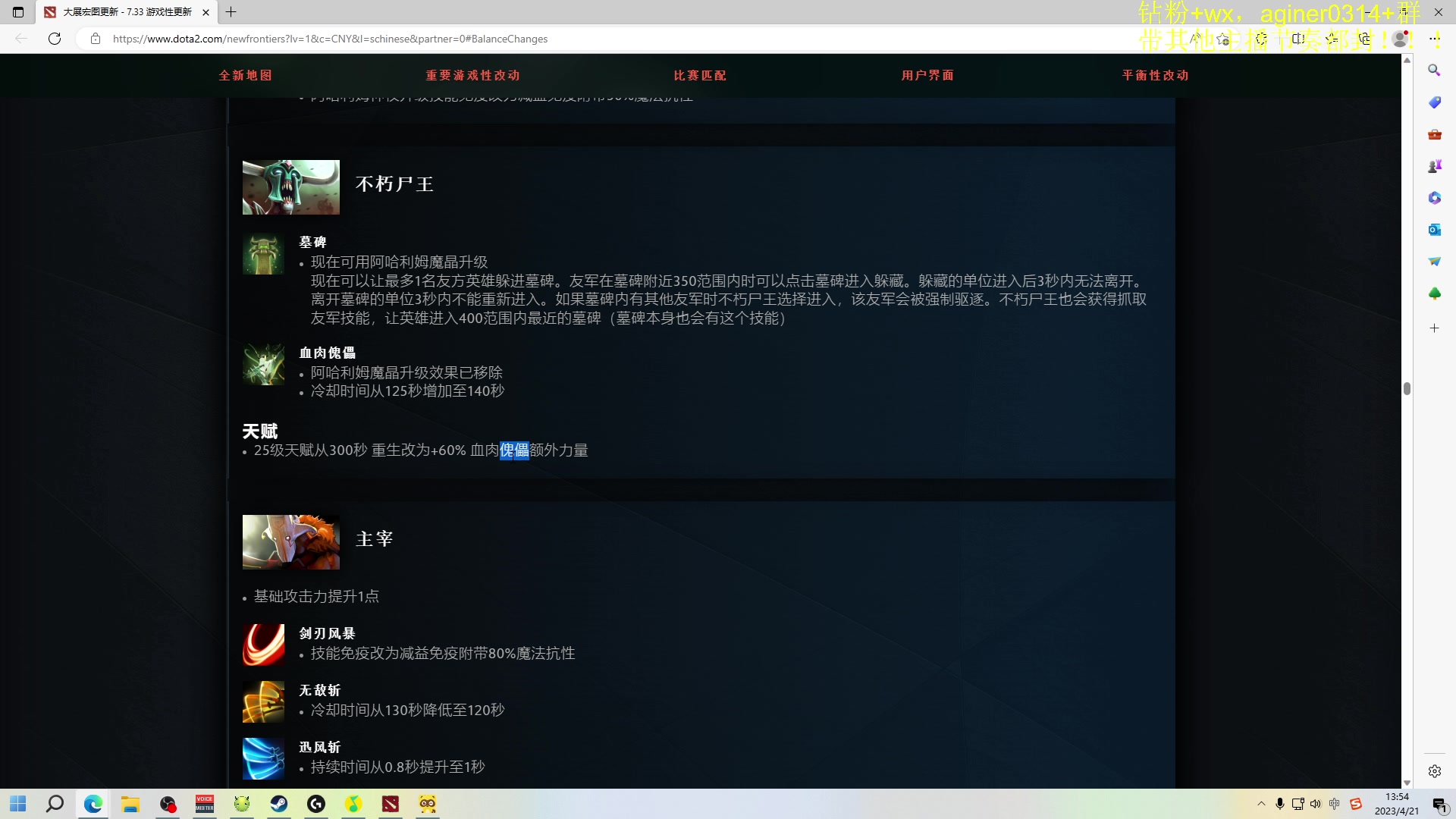Go to the 全新地图 section
This screenshot has width=1456, height=819.
coord(245,75)
